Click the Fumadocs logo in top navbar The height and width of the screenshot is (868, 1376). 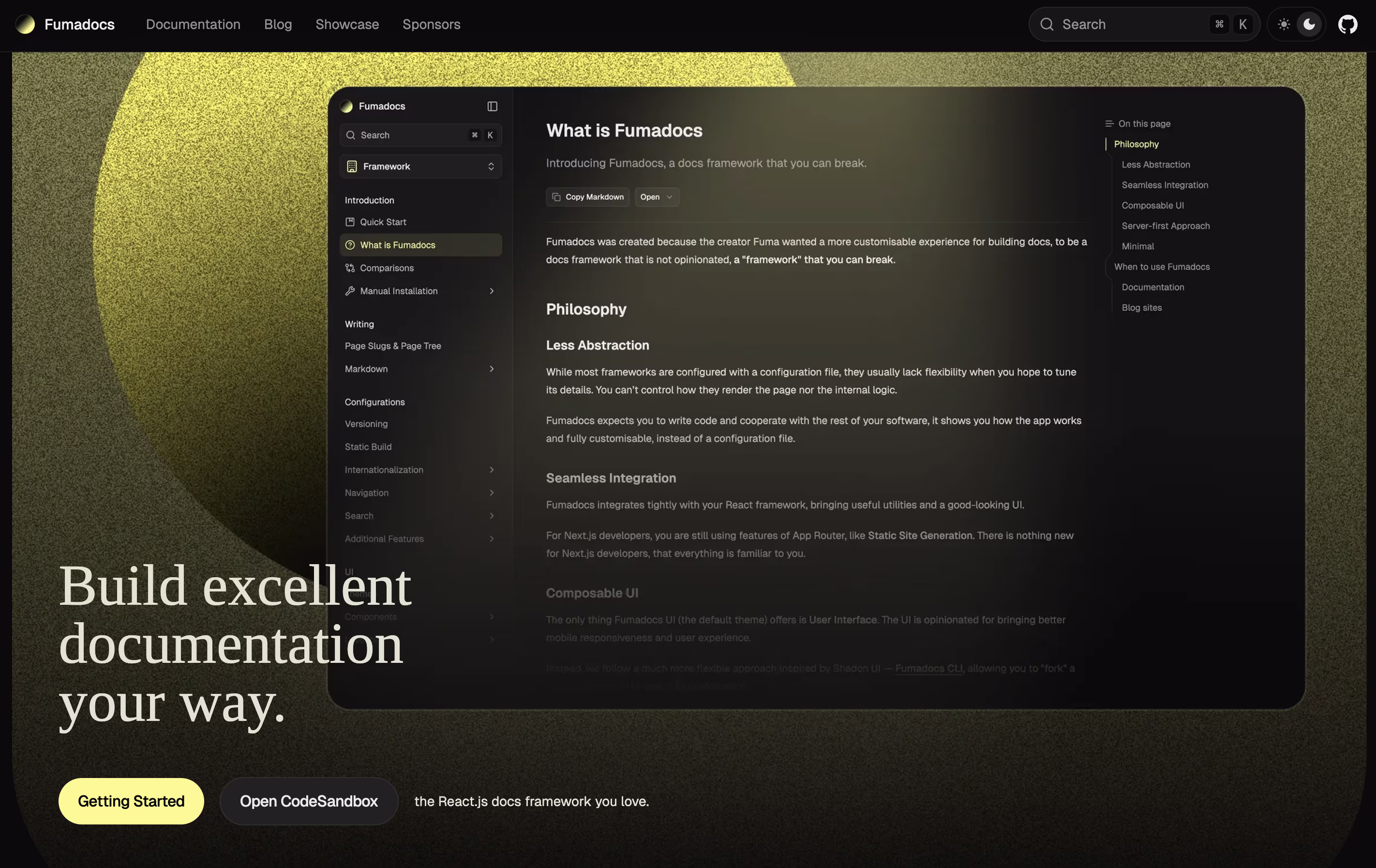(x=25, y=25)
